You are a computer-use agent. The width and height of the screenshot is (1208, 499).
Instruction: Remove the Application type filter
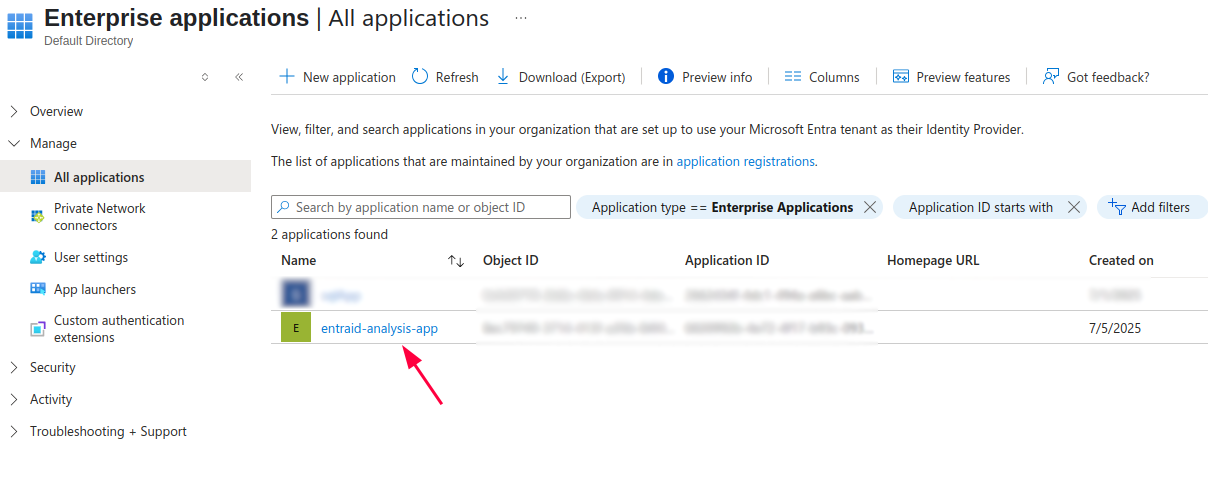click(x=869, y=207)
